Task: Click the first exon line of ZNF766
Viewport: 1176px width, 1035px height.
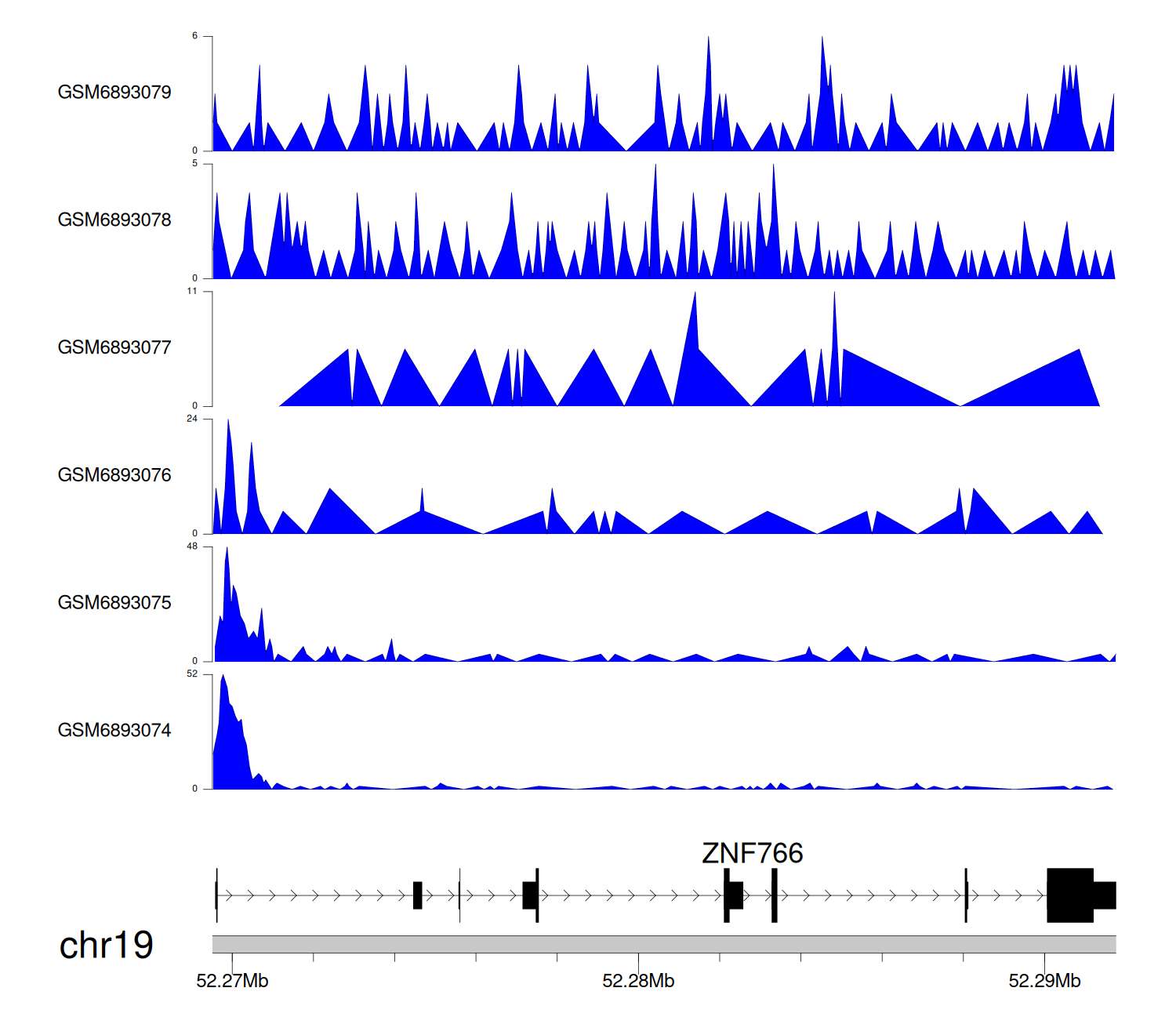Action: point(216,895)
